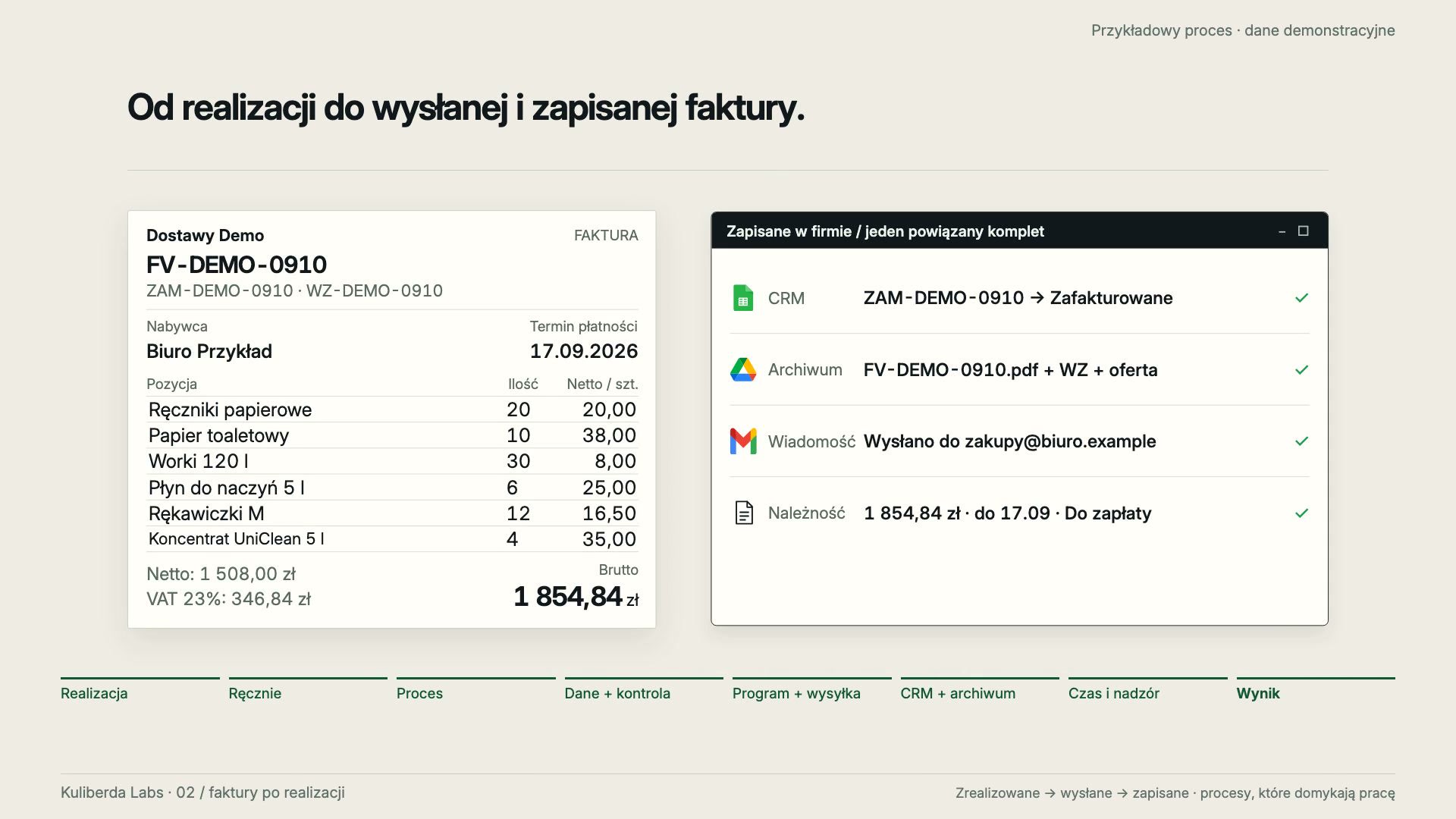Click ZAM-DEMO-0910 → Zafakturowane status text
The width and height of the screenshot is (1456, 819).
click(x=1018, y=298)
